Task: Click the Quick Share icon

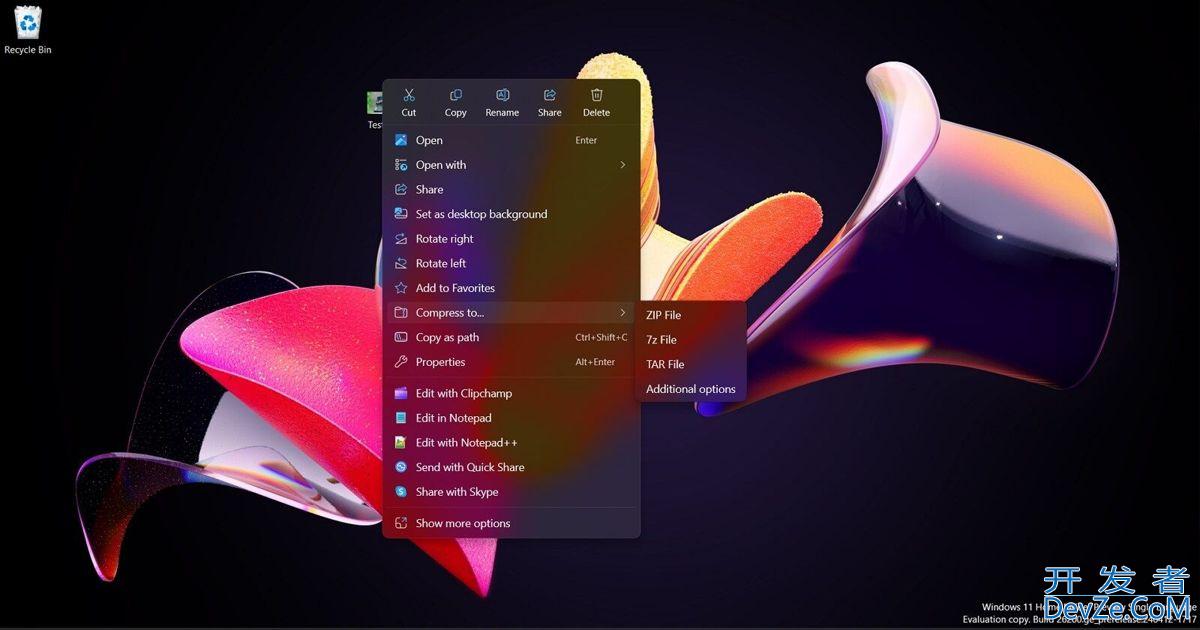Action: (401, 467)
